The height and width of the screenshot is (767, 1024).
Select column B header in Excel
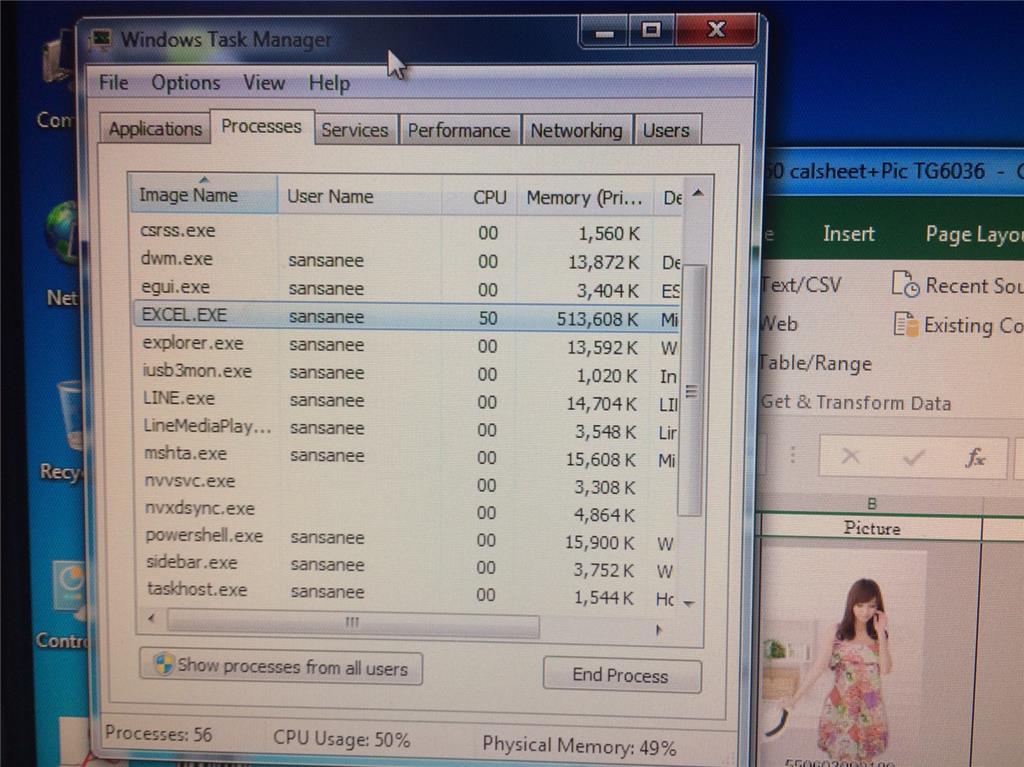click(872, 503)
